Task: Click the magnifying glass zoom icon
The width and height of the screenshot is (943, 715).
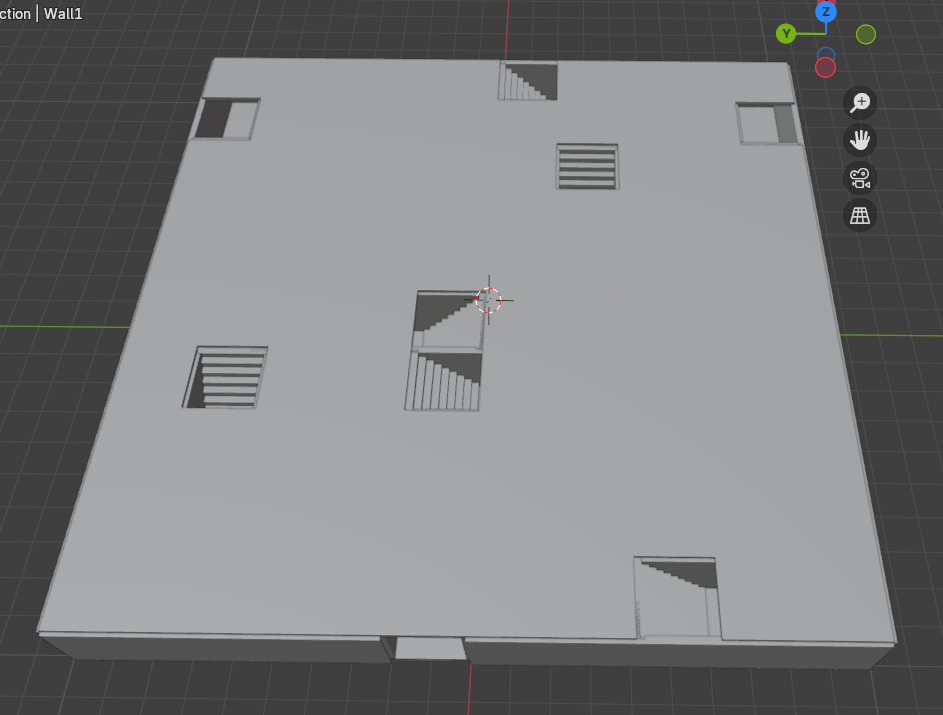Action: click(x=860, y=103)
